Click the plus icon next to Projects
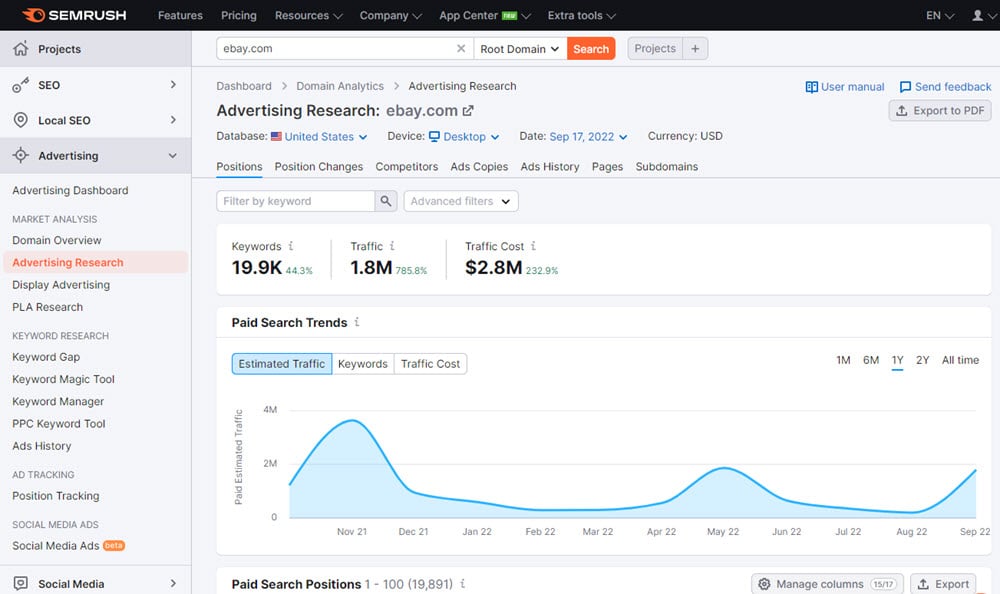Screen dimensions: 1000x594 point(696,49)
